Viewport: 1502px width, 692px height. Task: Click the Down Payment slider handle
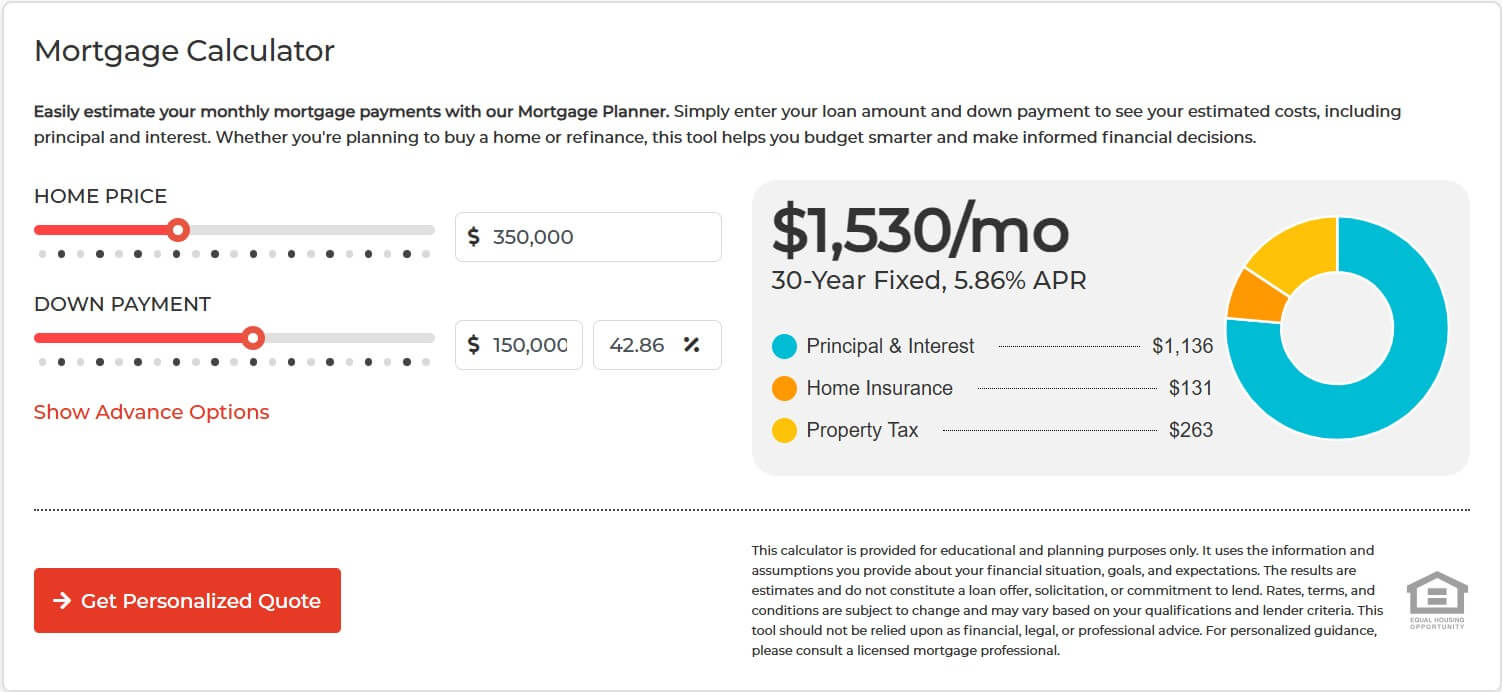(254, 338)
